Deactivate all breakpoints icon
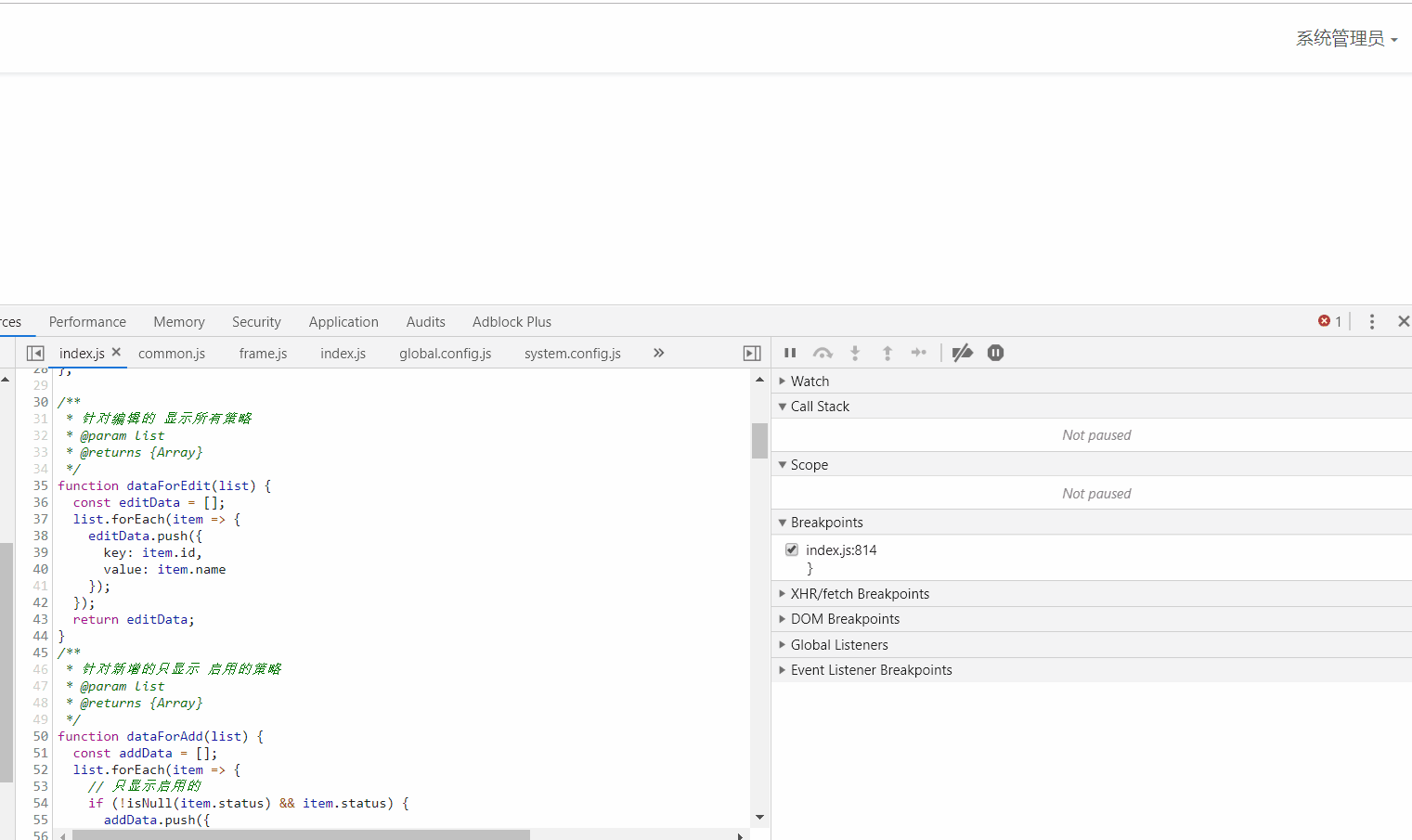This screenshot has width=1412, height=840. 963,353
